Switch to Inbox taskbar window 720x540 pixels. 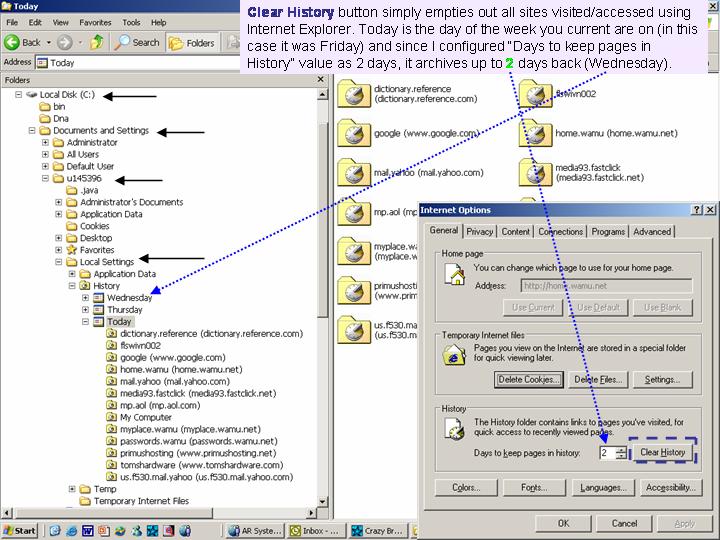pyautogui.click(x=316, y=531)
